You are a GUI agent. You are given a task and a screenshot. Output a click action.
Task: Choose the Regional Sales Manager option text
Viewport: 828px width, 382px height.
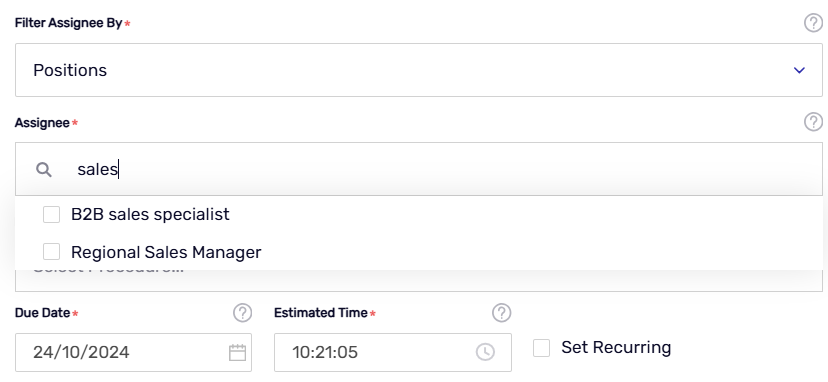tap(166, 253)
